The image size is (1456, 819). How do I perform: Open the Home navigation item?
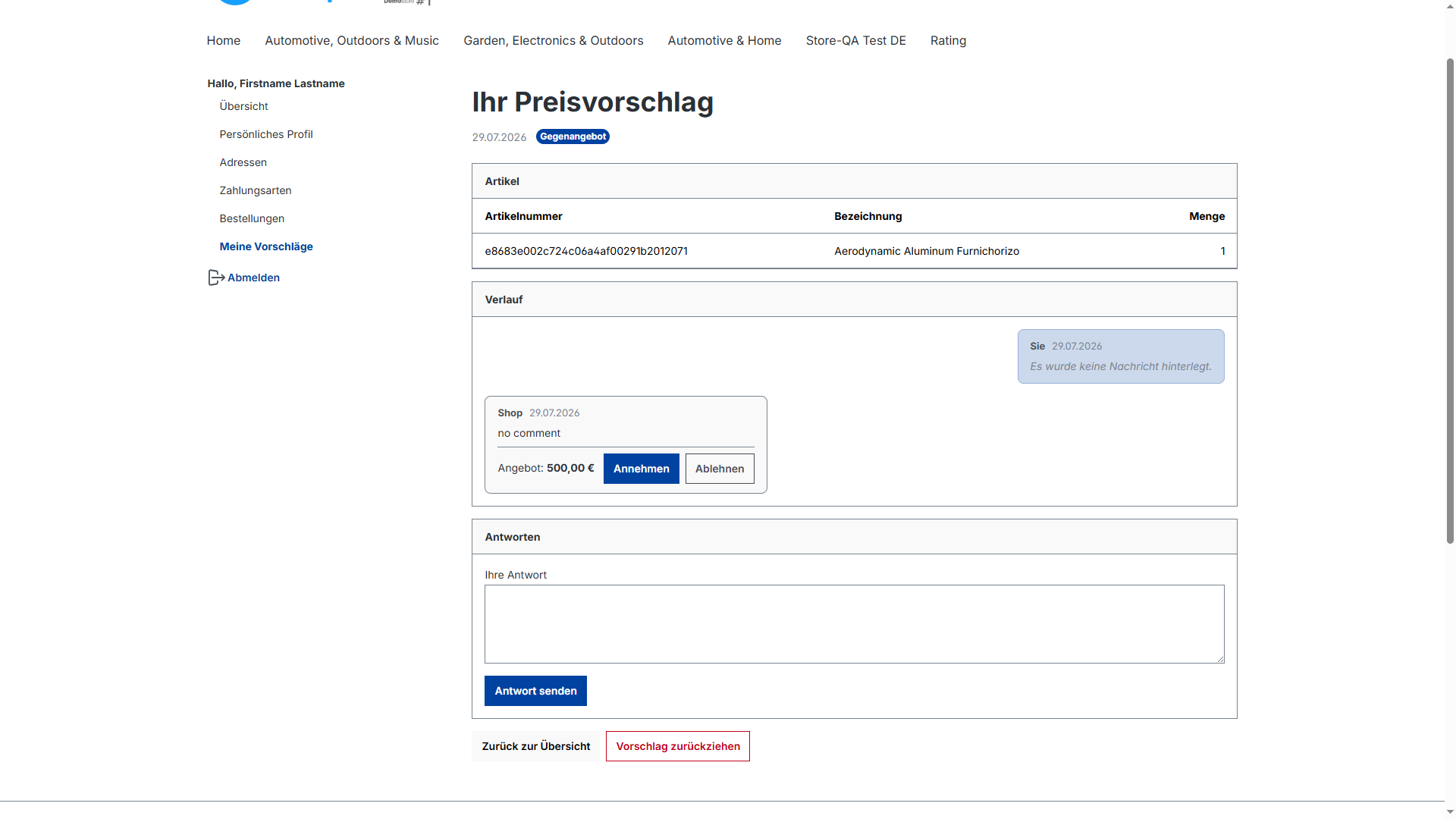point(224,41)
